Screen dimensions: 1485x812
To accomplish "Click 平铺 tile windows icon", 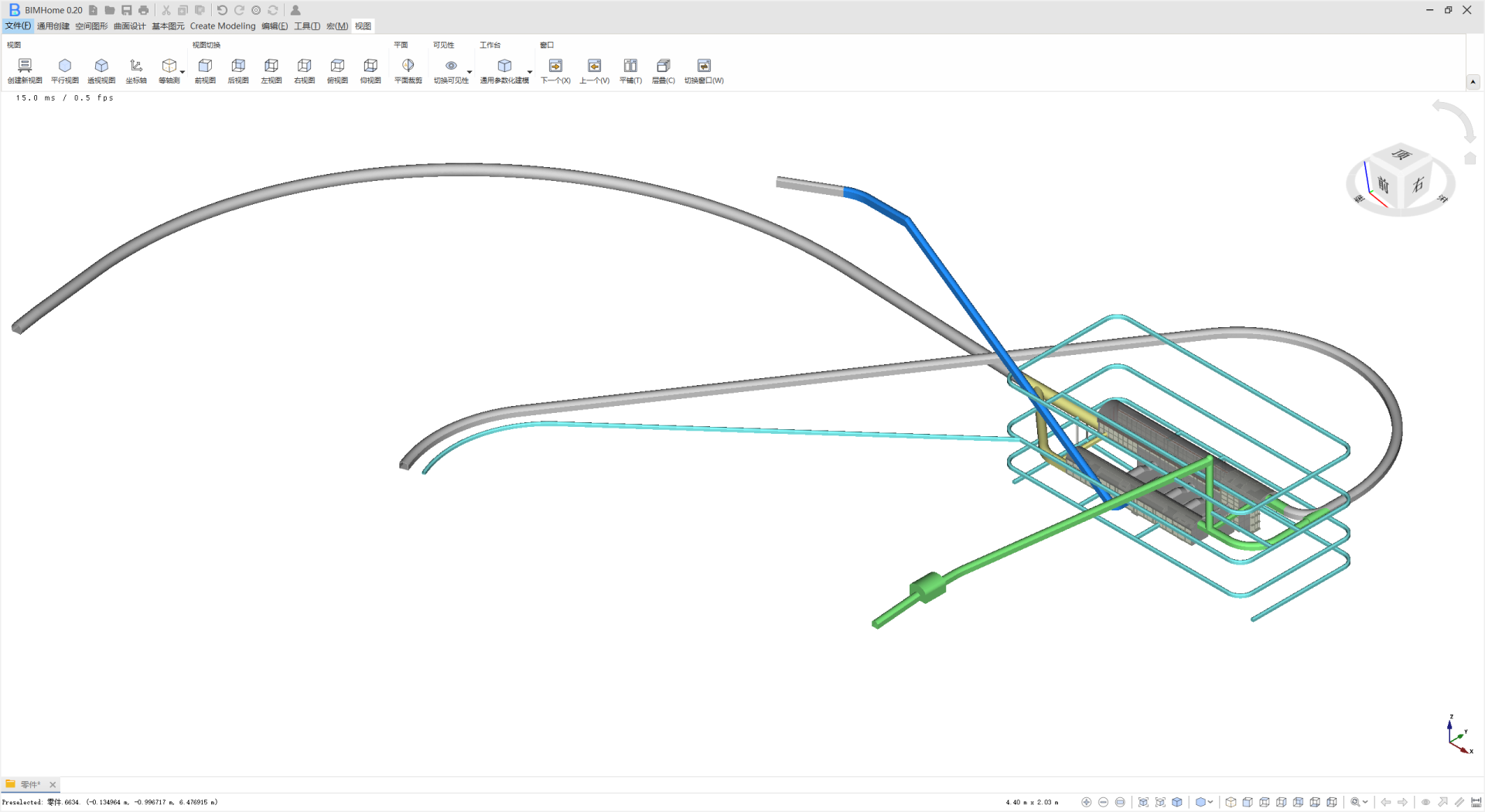I will 630,67.
